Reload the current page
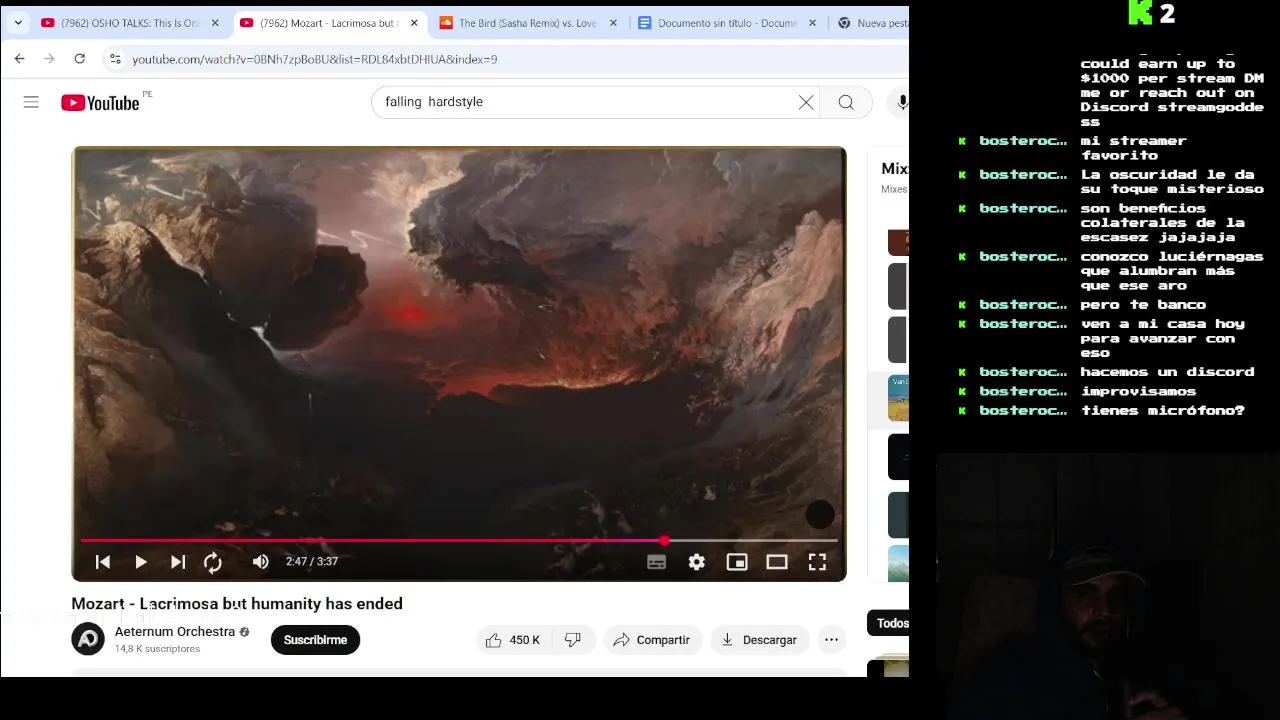 (79, 59)
